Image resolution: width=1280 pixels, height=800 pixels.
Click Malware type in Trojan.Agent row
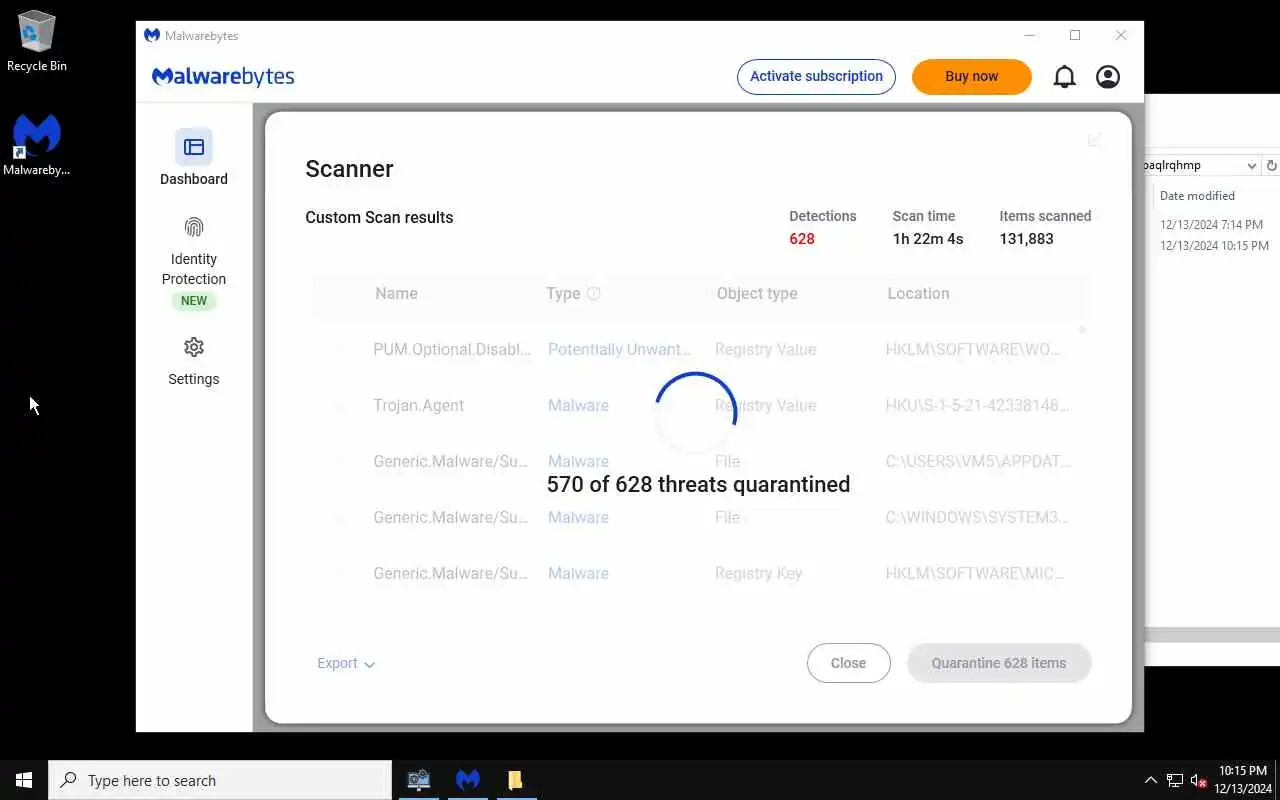[578, 405]
